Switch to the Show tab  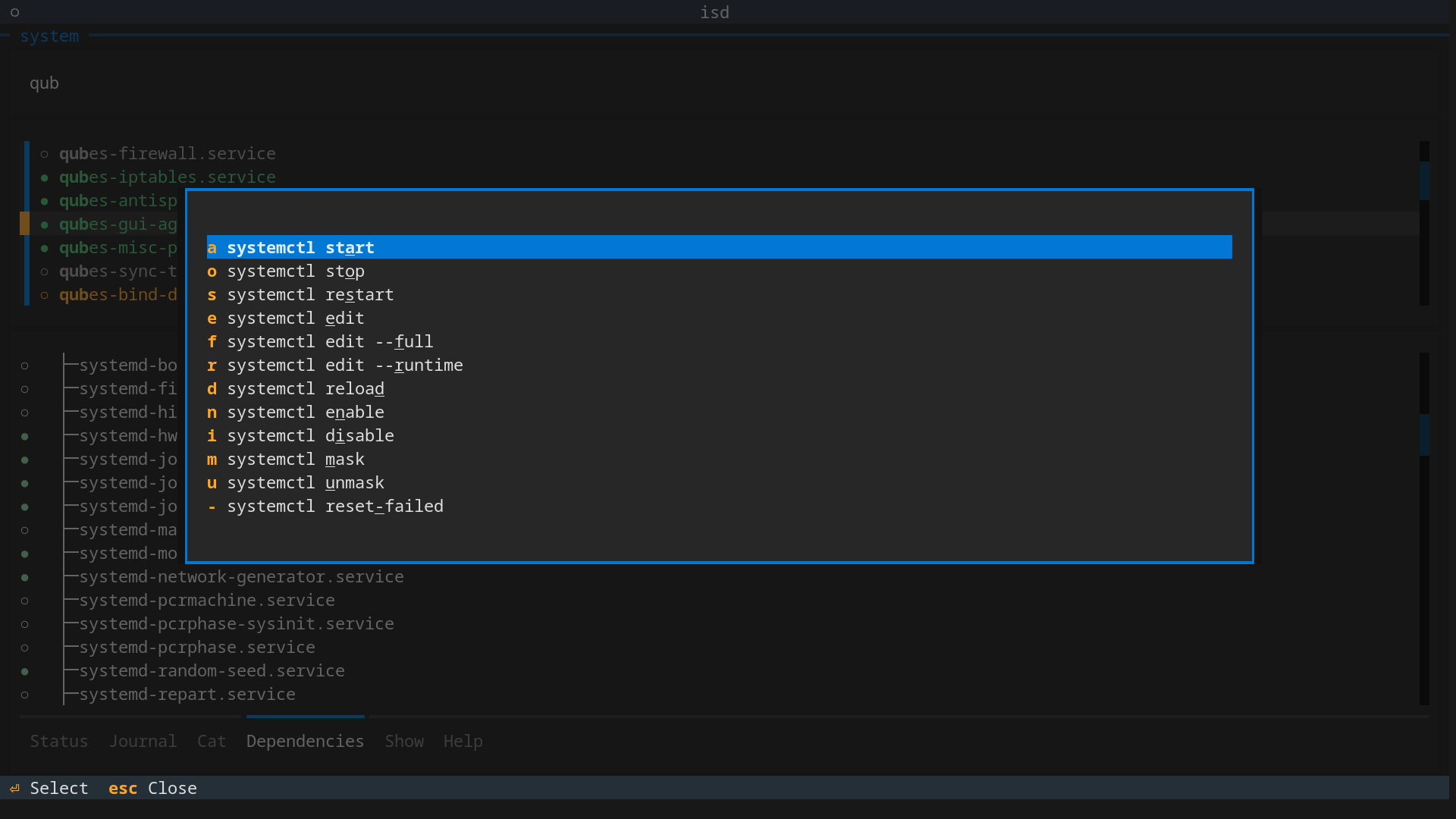[404, 741]
